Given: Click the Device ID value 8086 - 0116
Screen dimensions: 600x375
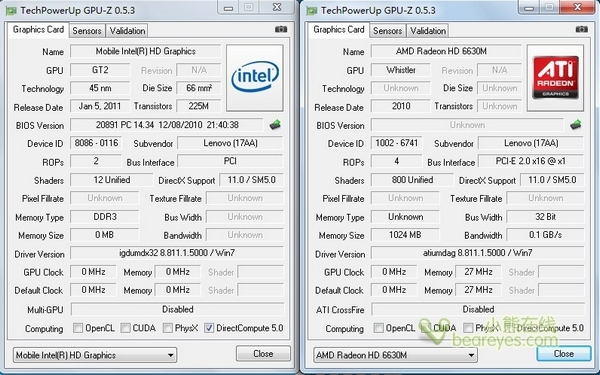Looking at the screenshot, I should click(96, 143).
